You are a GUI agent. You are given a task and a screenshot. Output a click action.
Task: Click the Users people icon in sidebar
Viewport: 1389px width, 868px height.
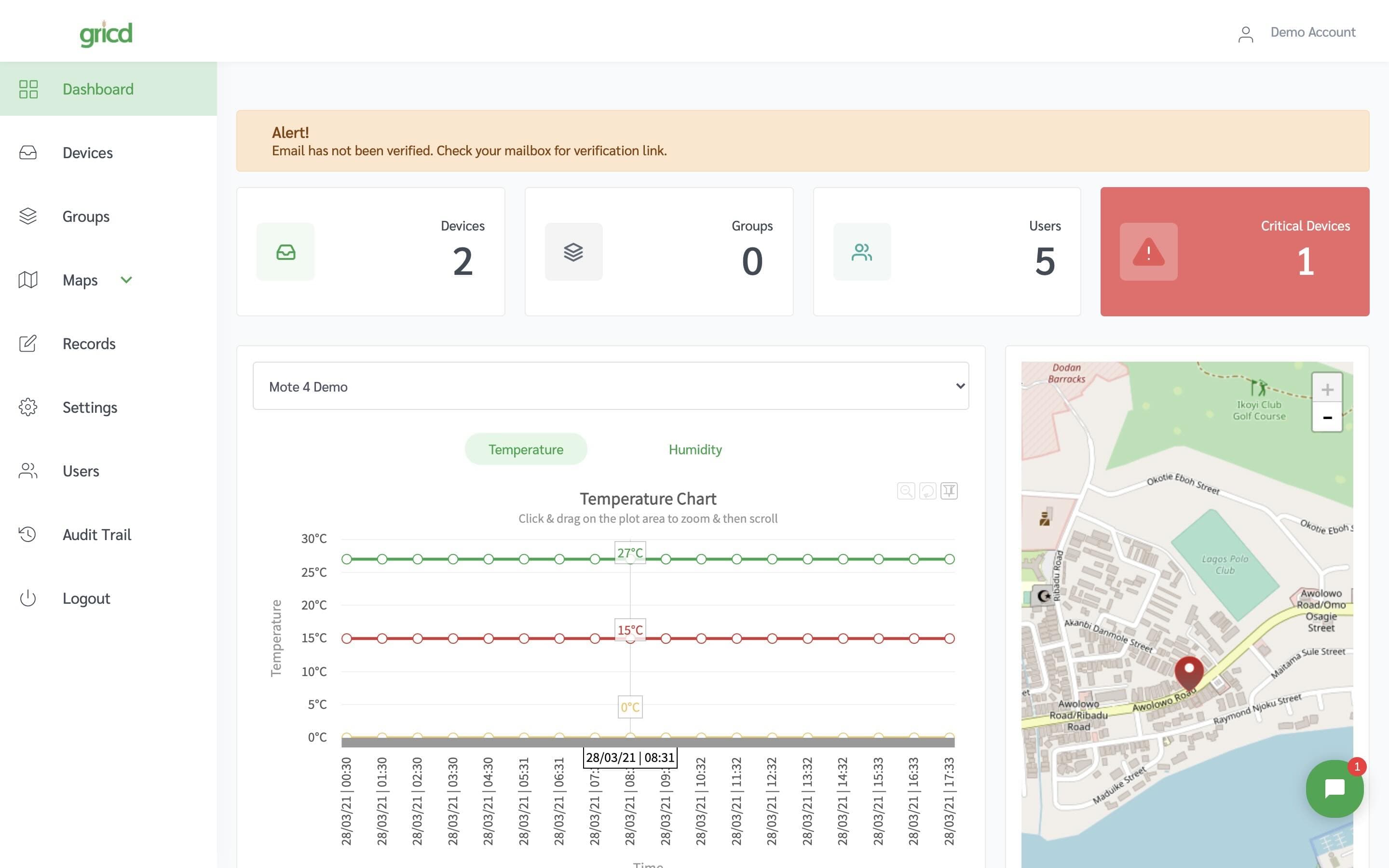pos(28,471)
